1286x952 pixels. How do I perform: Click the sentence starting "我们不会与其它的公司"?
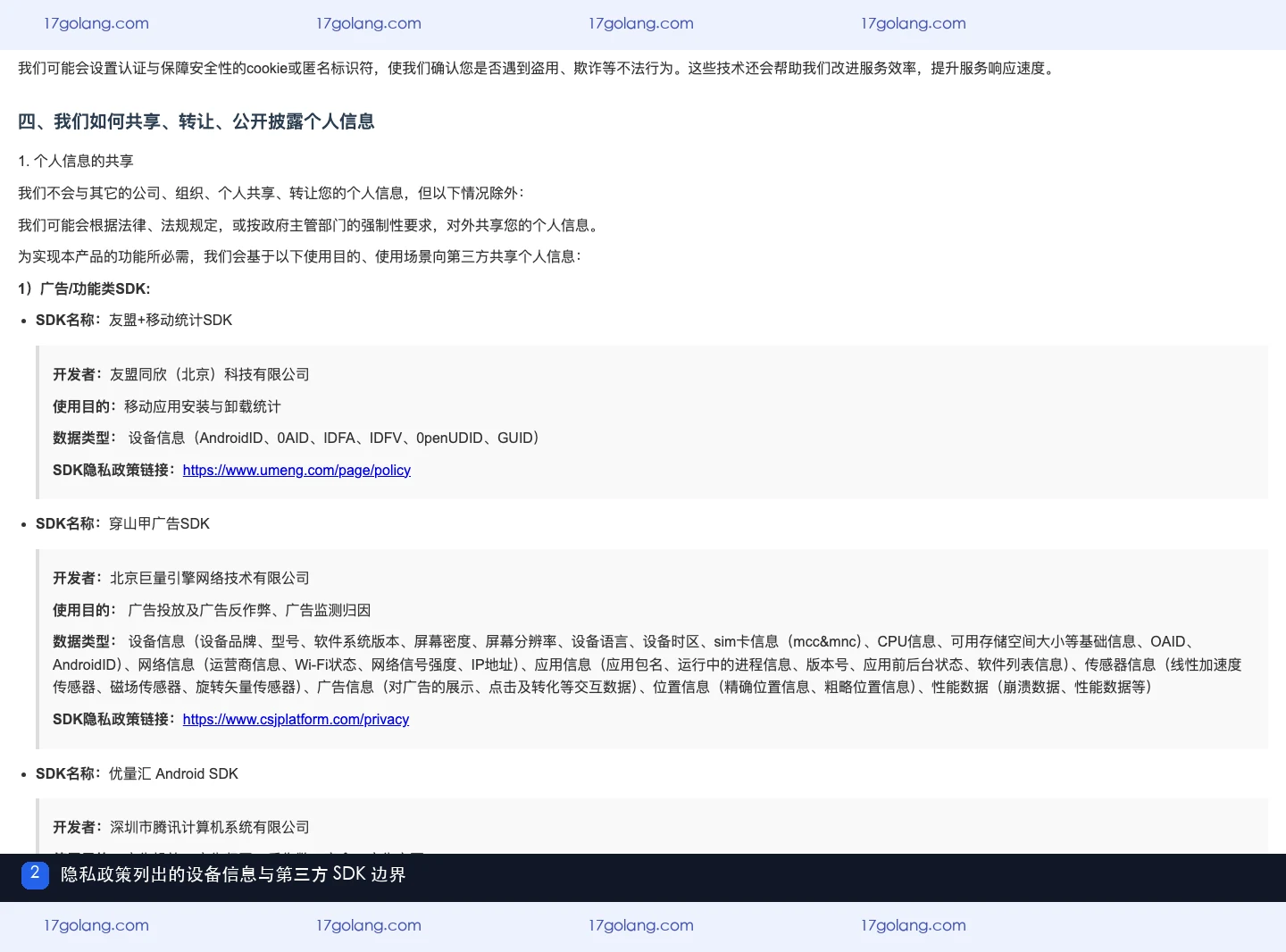tap(271, 193)
